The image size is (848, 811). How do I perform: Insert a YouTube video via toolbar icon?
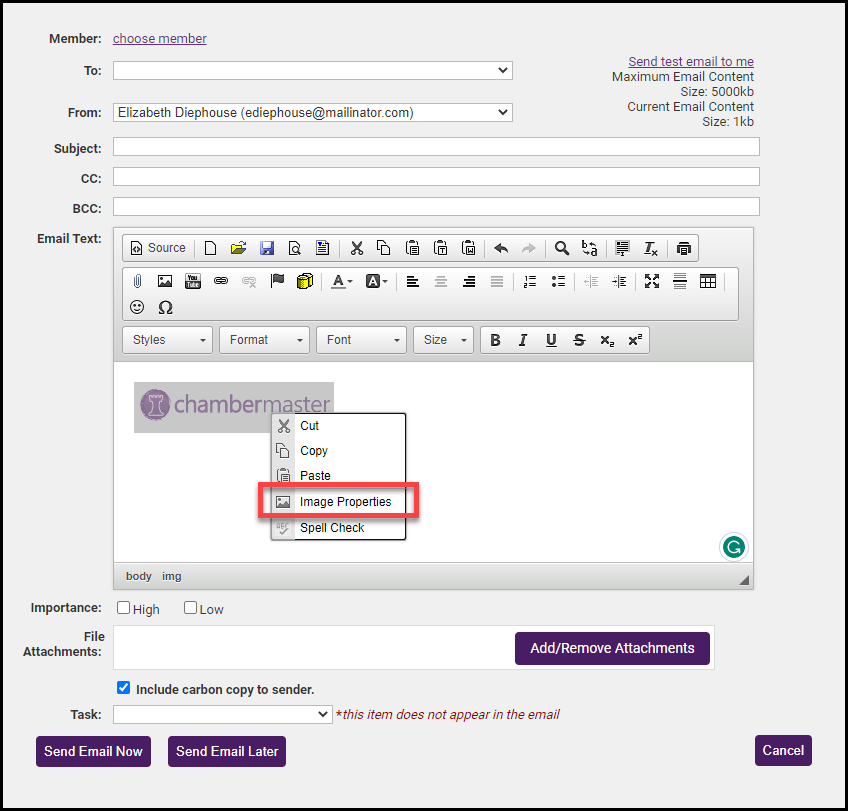[x=193, y=282]
